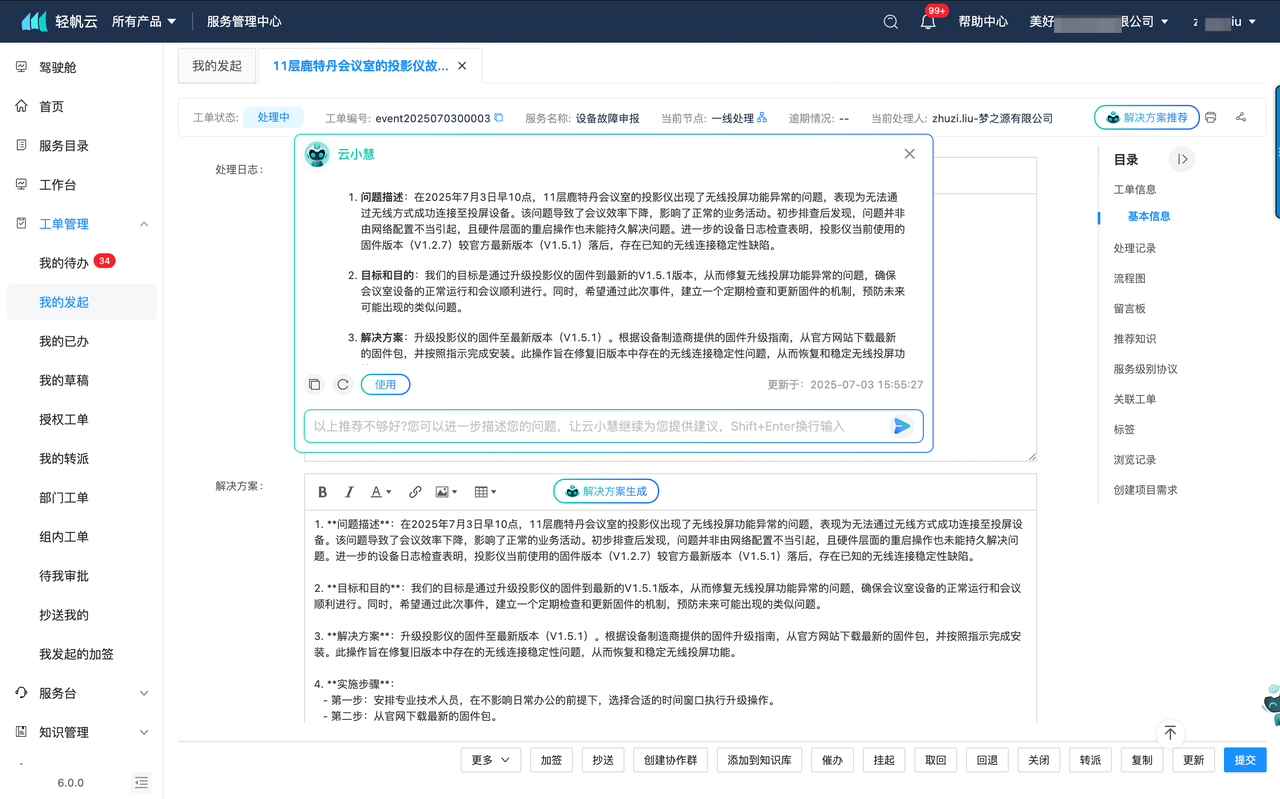The height and width of the screenshot is (799, 1280).
Task: Collapse the 目录 panel with arrow icon
Action: click(1181, 159)
